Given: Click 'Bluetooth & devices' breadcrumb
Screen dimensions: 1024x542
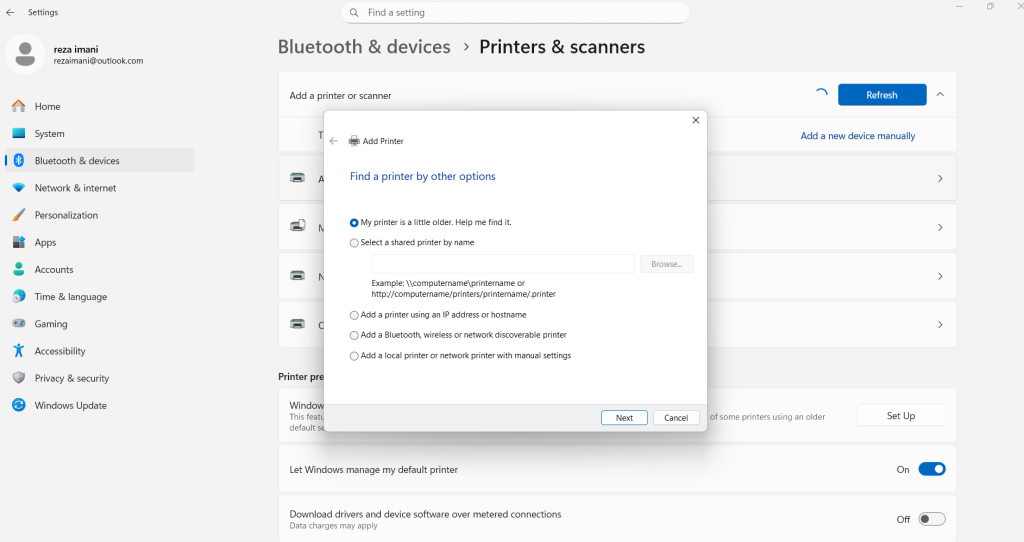Looking at the screenshot, I should point(364,47).
